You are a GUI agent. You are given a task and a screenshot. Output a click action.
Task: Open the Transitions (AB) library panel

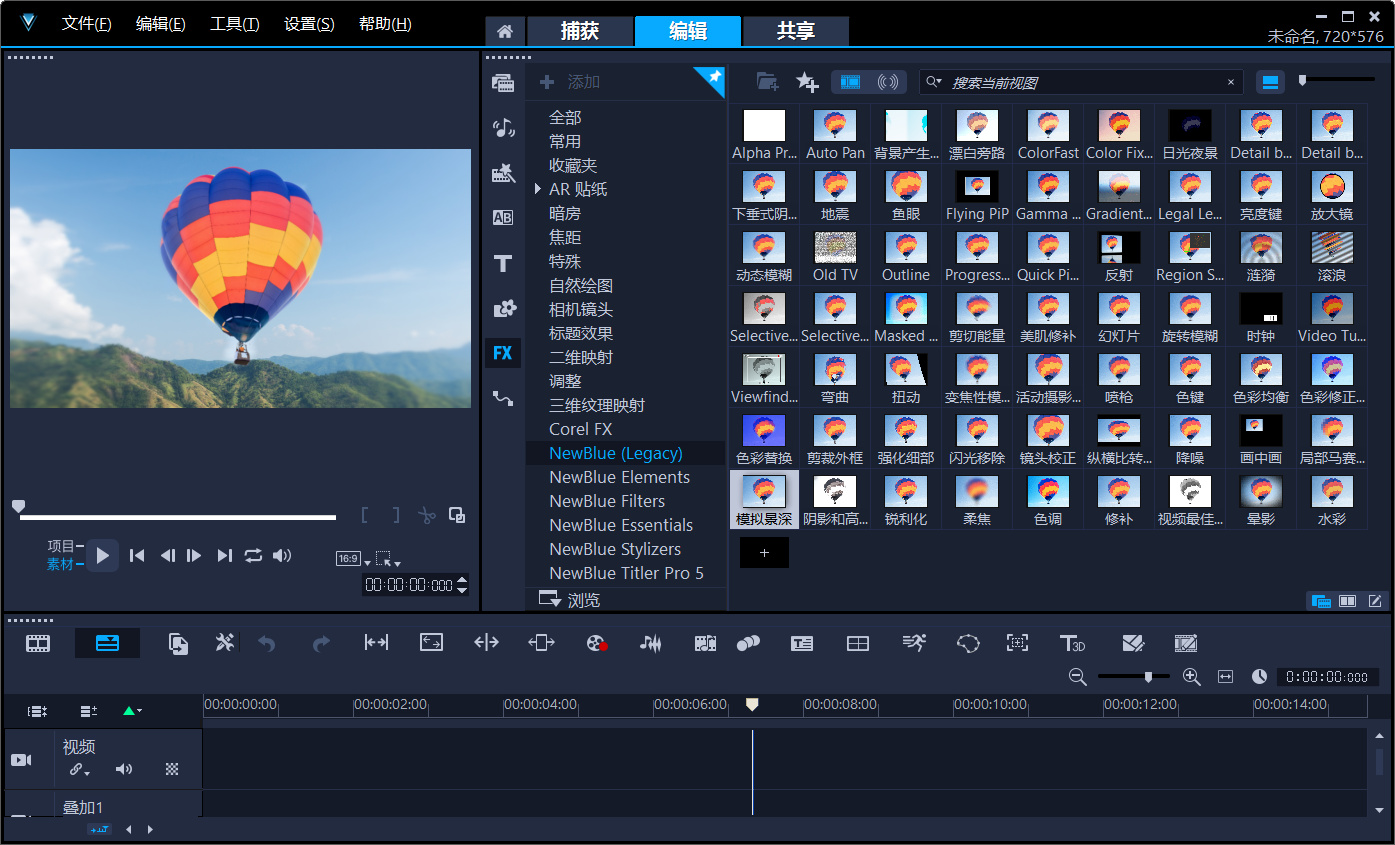point(503,218)
